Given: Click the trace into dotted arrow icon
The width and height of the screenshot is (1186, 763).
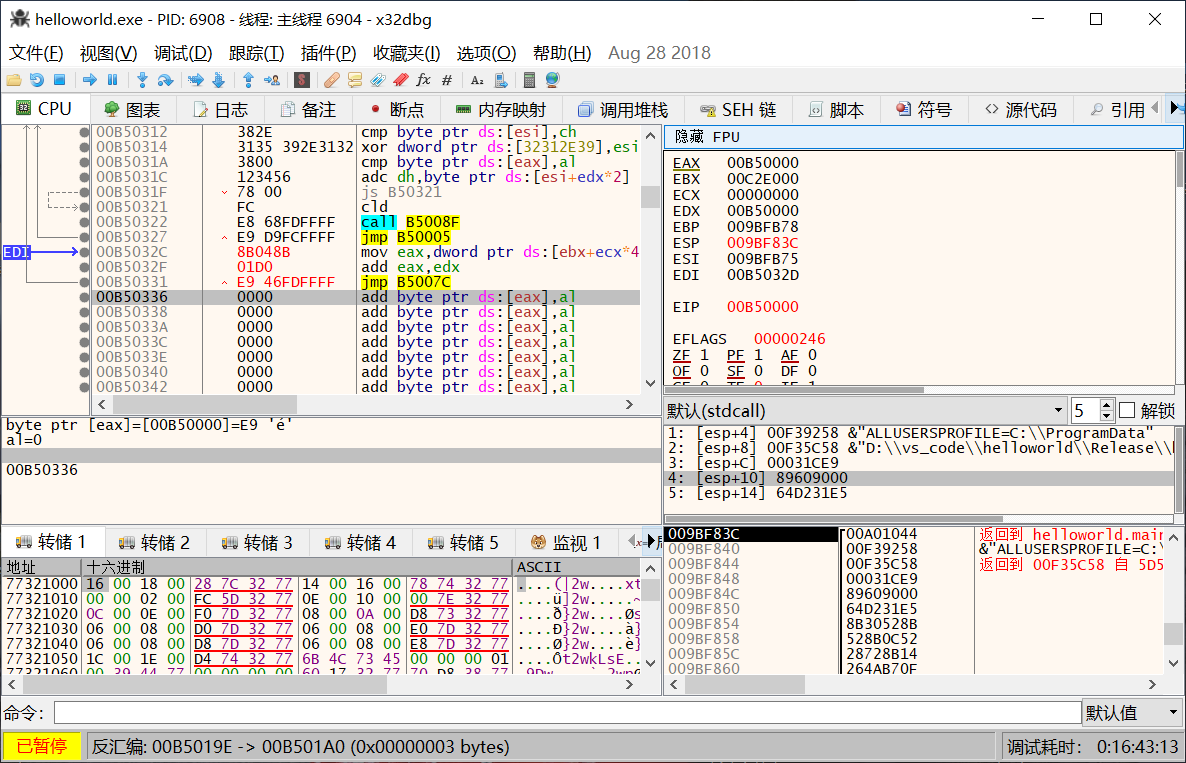Looking at the screenshot, I should coord(196,79).
